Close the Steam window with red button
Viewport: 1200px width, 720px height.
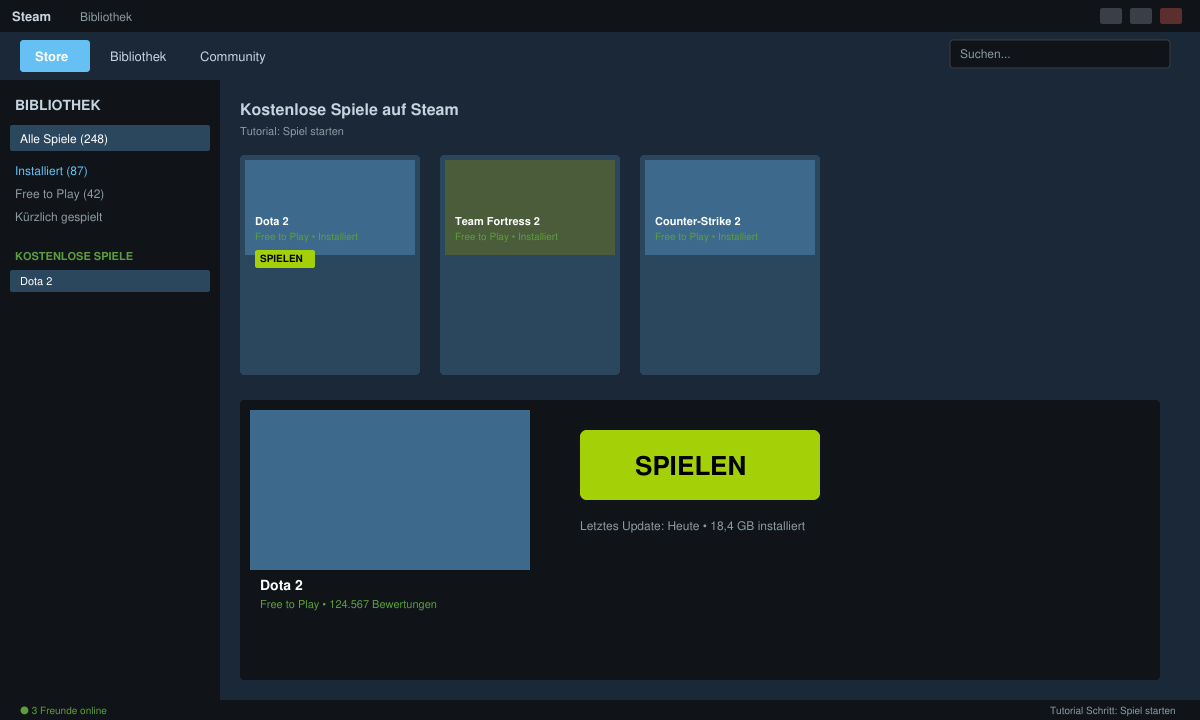coord(1171,16)
